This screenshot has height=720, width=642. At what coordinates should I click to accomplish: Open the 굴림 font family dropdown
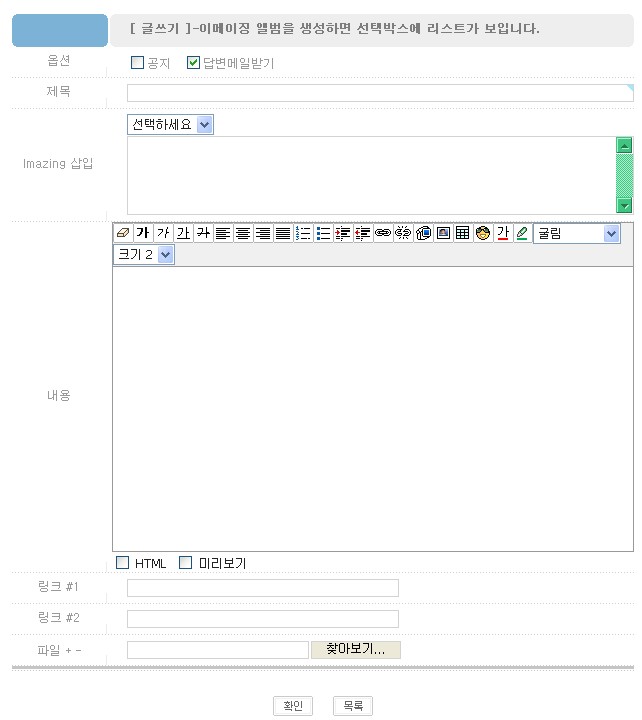577,234
